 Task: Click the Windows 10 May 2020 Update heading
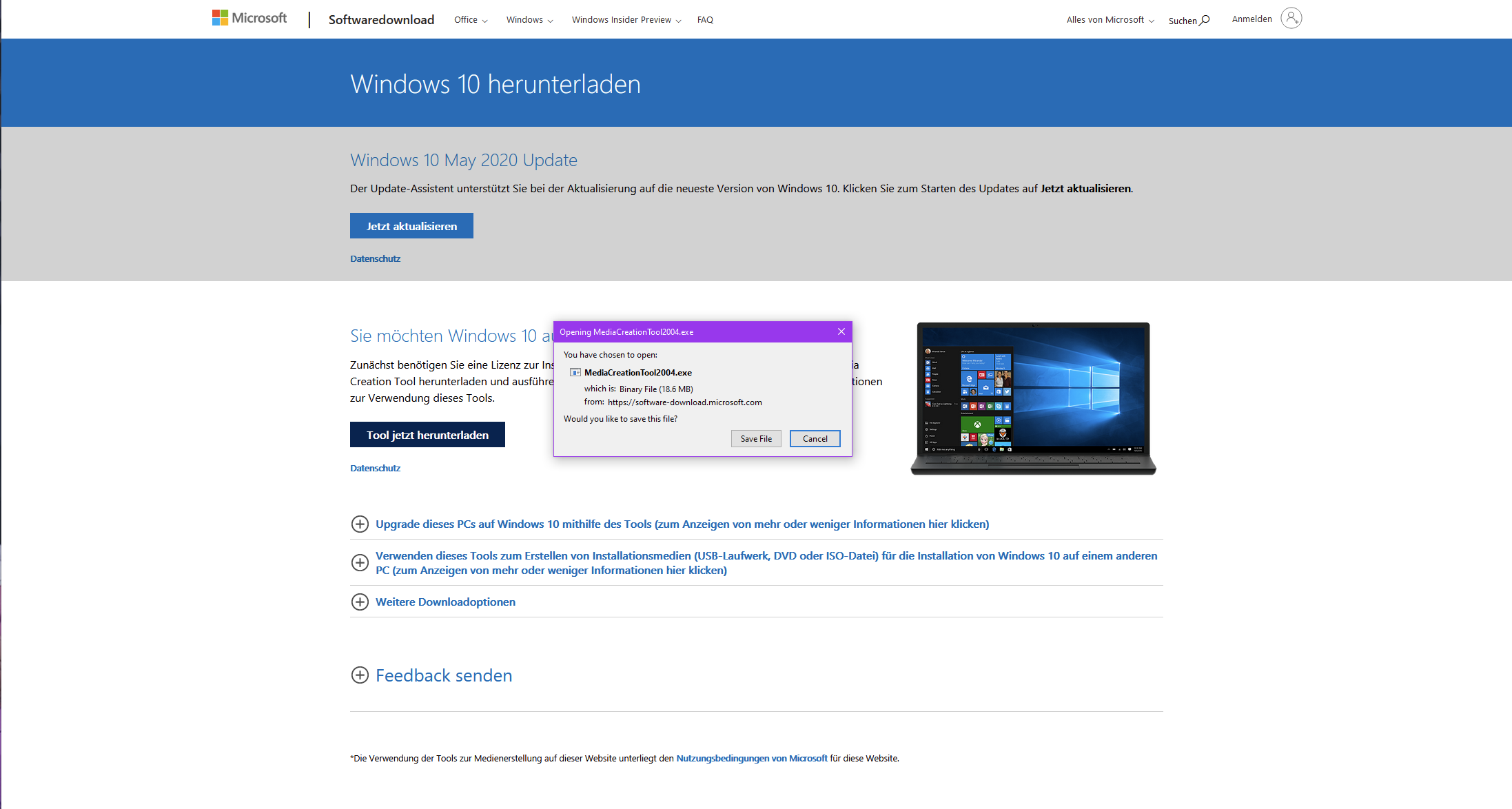(464, 160)
